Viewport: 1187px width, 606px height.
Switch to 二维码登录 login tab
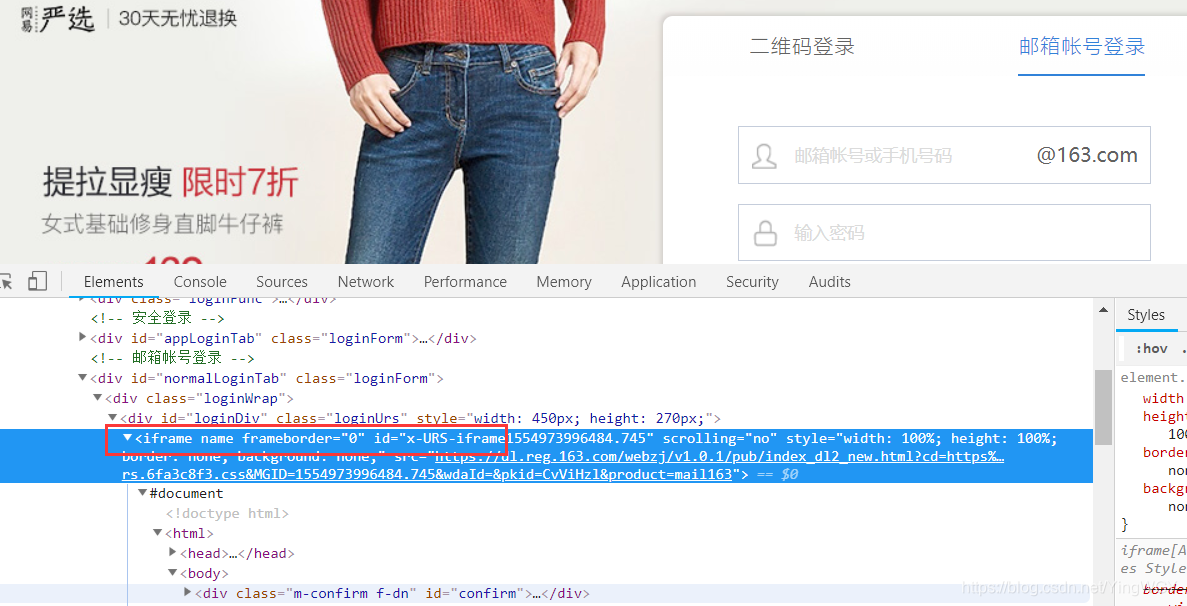(802, 46)
